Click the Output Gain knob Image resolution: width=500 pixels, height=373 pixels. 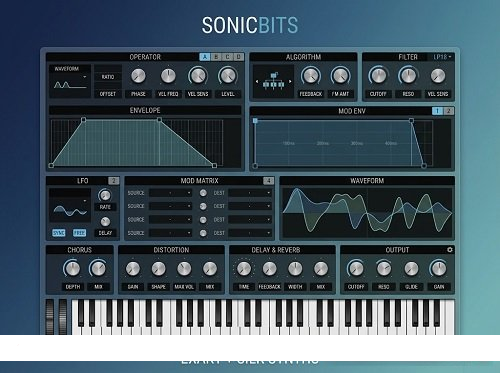(x=439, y=269)
